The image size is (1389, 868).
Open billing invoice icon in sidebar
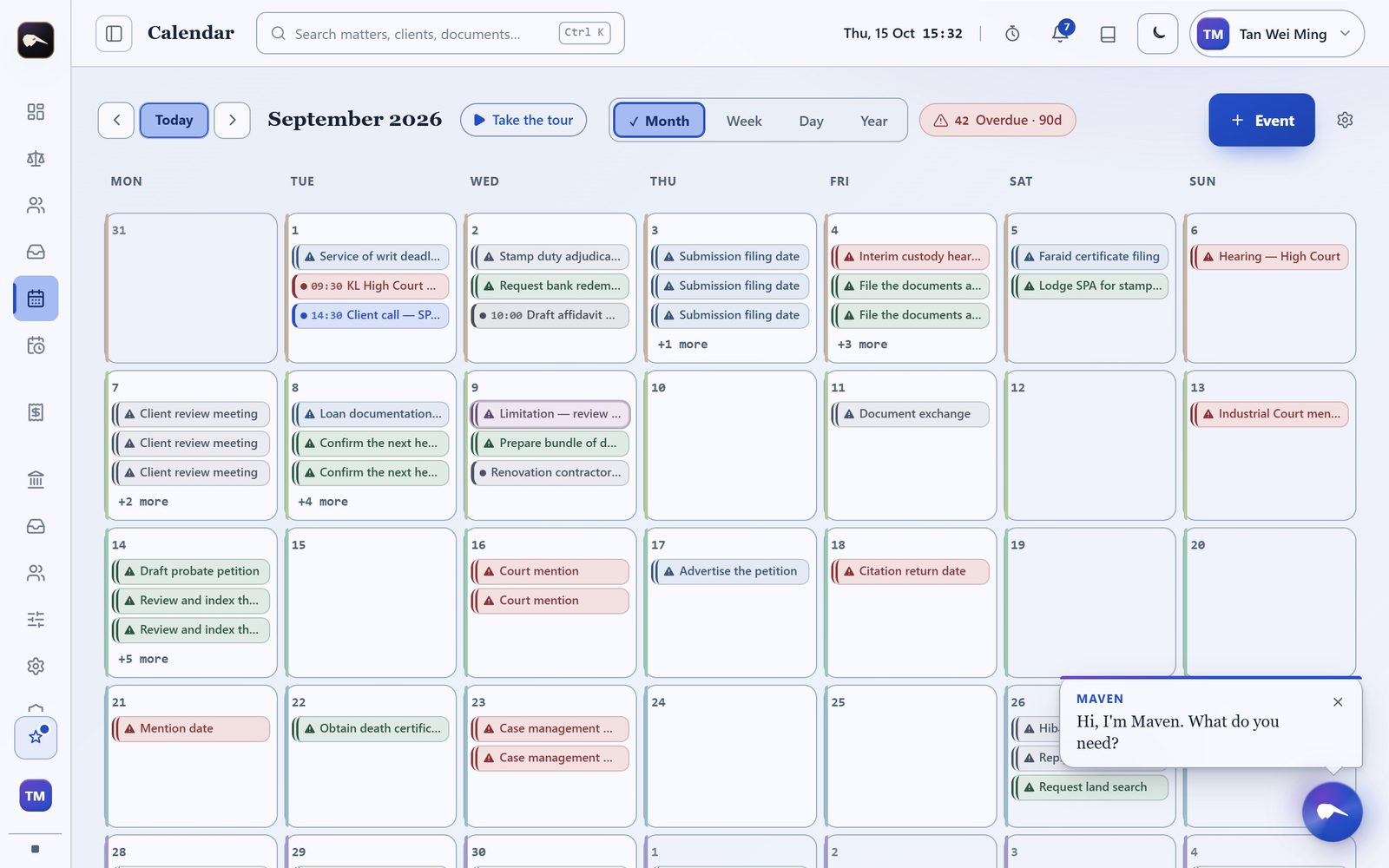click(36, 412)
